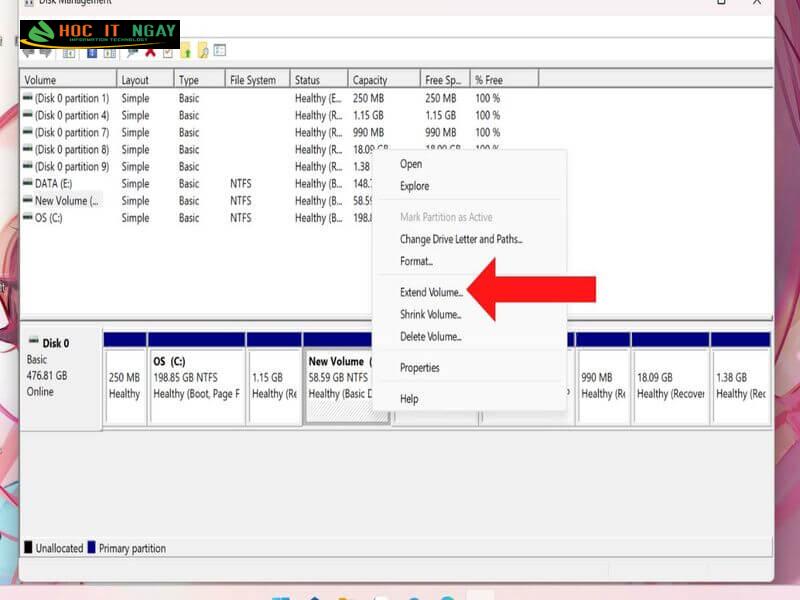
Task: Sort by the % Free column header
Action: point(504,80)
